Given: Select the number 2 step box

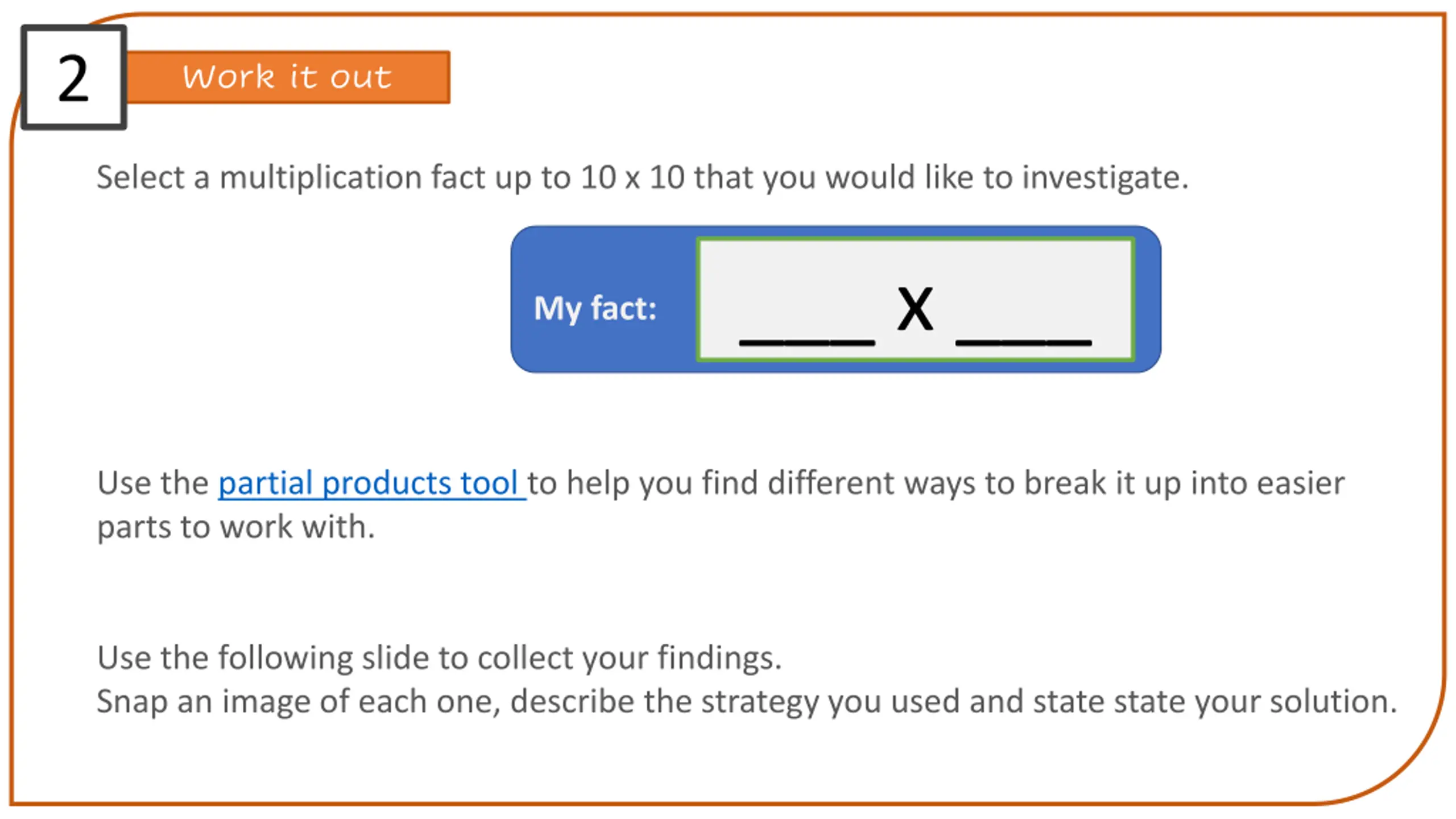Looking at the screenshot, I should [x=74, y=77].
